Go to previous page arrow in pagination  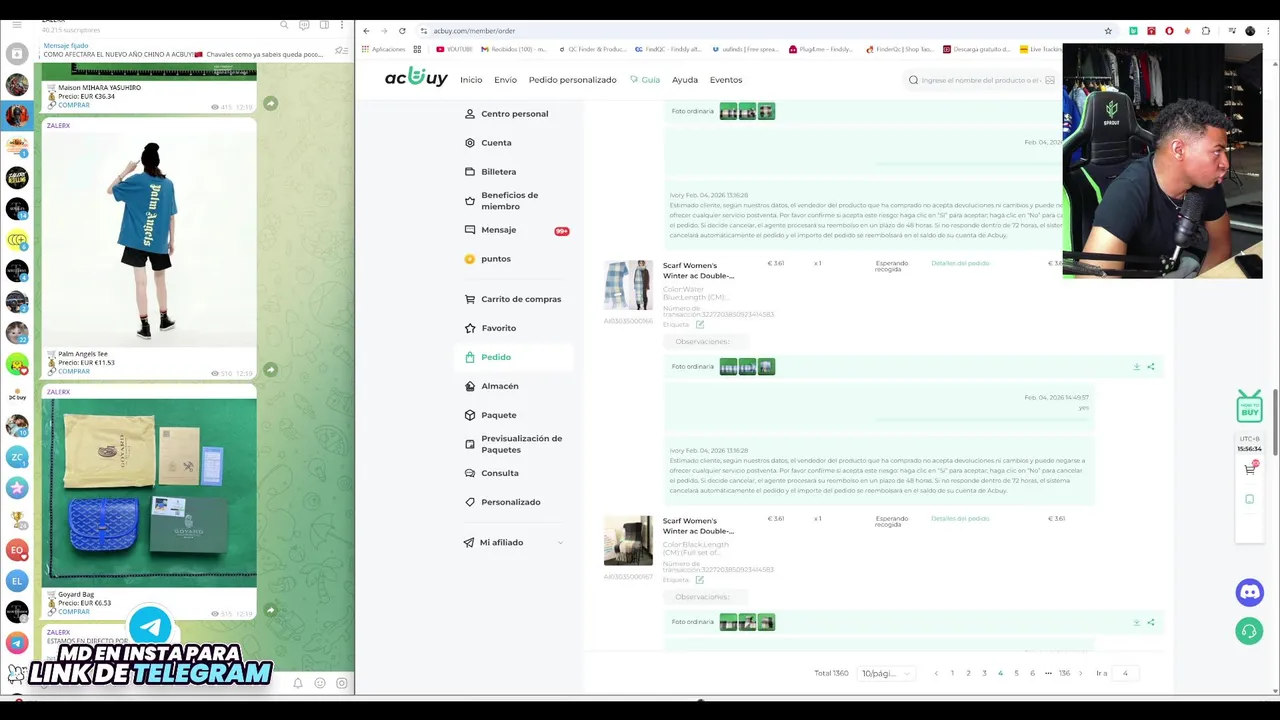(936, 673)
